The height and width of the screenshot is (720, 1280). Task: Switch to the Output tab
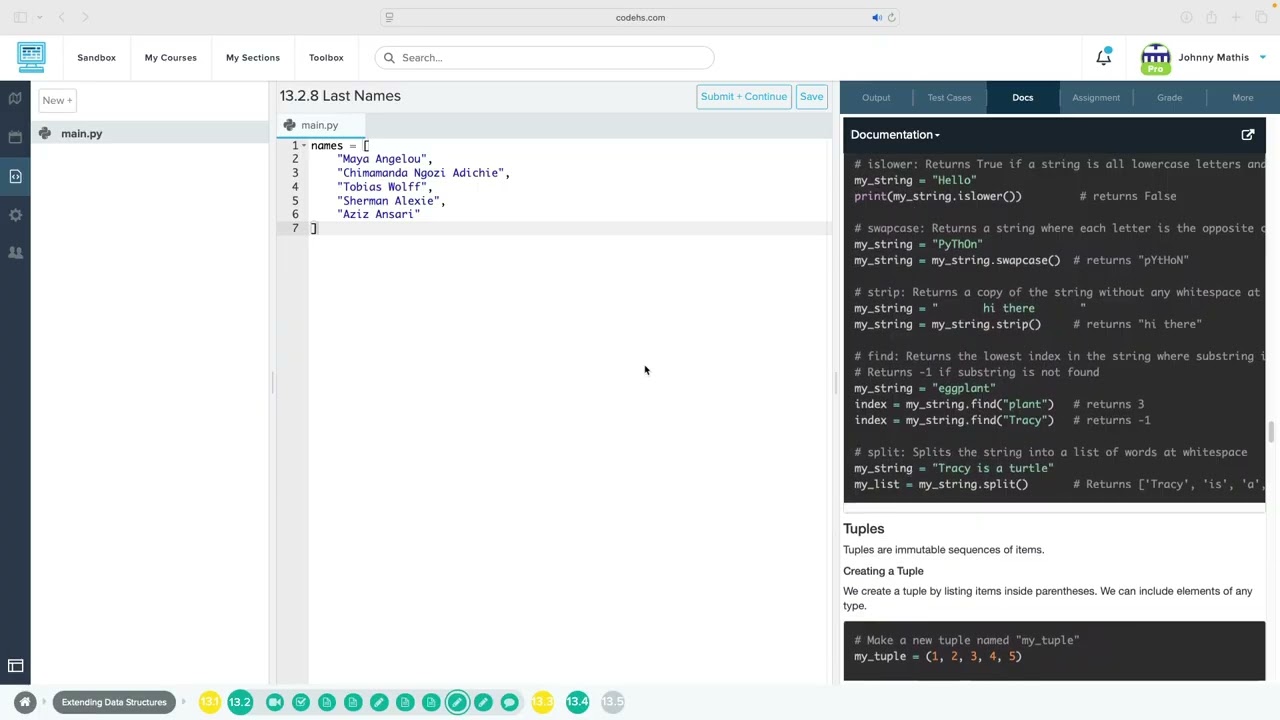coord(876,97)
